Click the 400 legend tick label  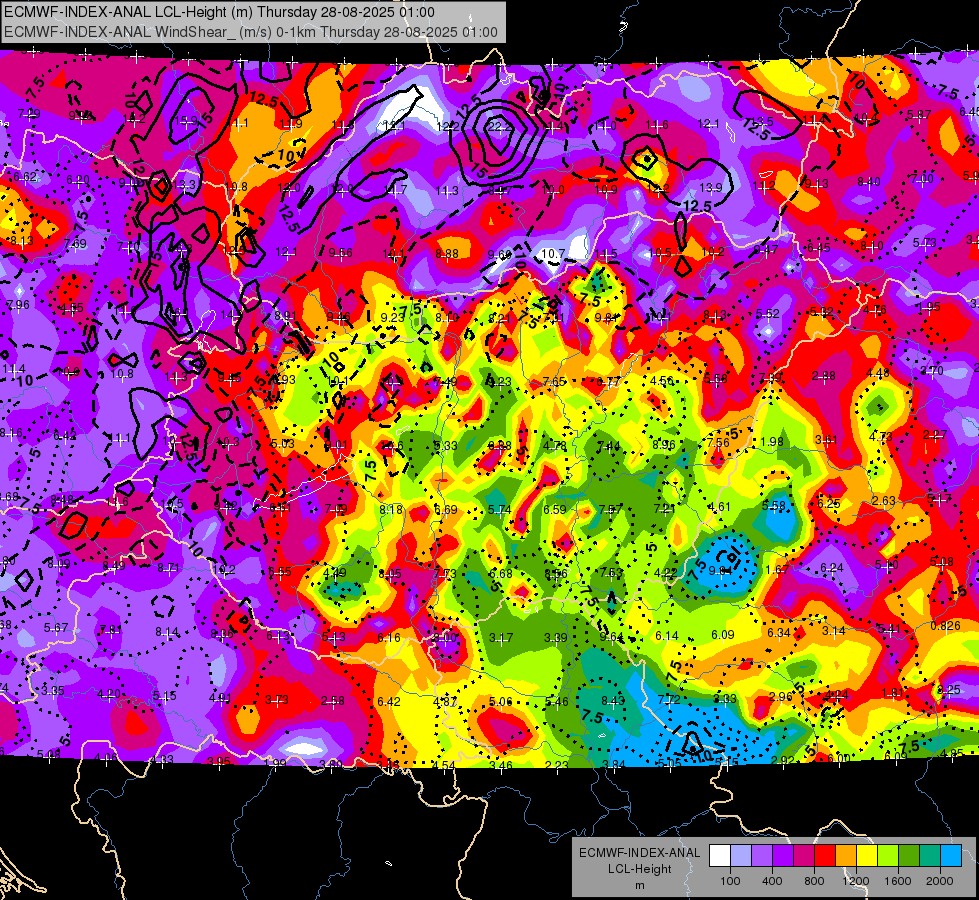coord(772,881)
